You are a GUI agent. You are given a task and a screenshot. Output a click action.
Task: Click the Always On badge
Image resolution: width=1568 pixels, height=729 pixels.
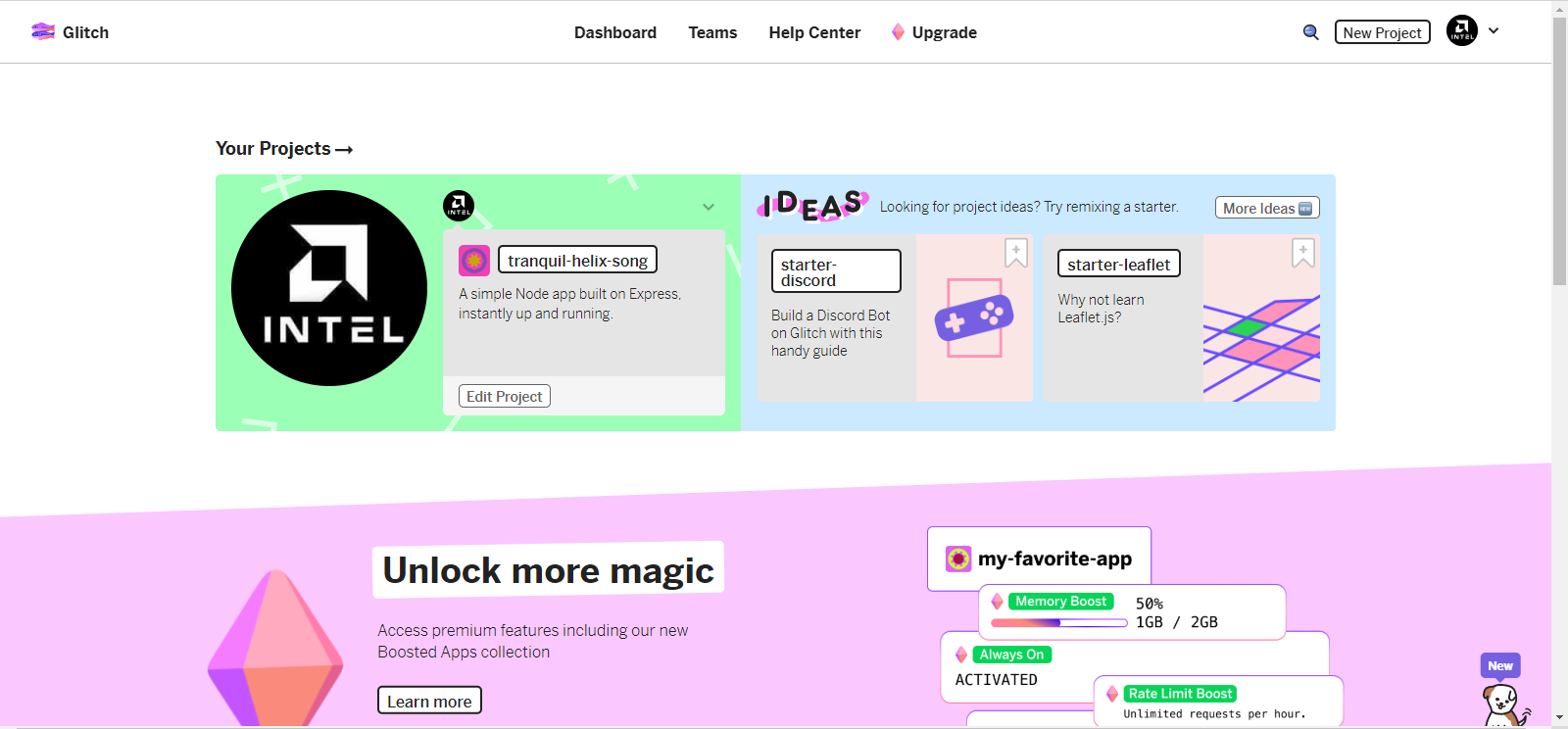point(1011,655)
